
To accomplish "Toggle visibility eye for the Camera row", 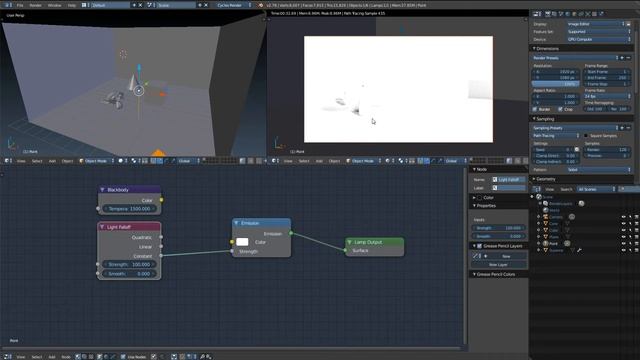I will point(623,217).
